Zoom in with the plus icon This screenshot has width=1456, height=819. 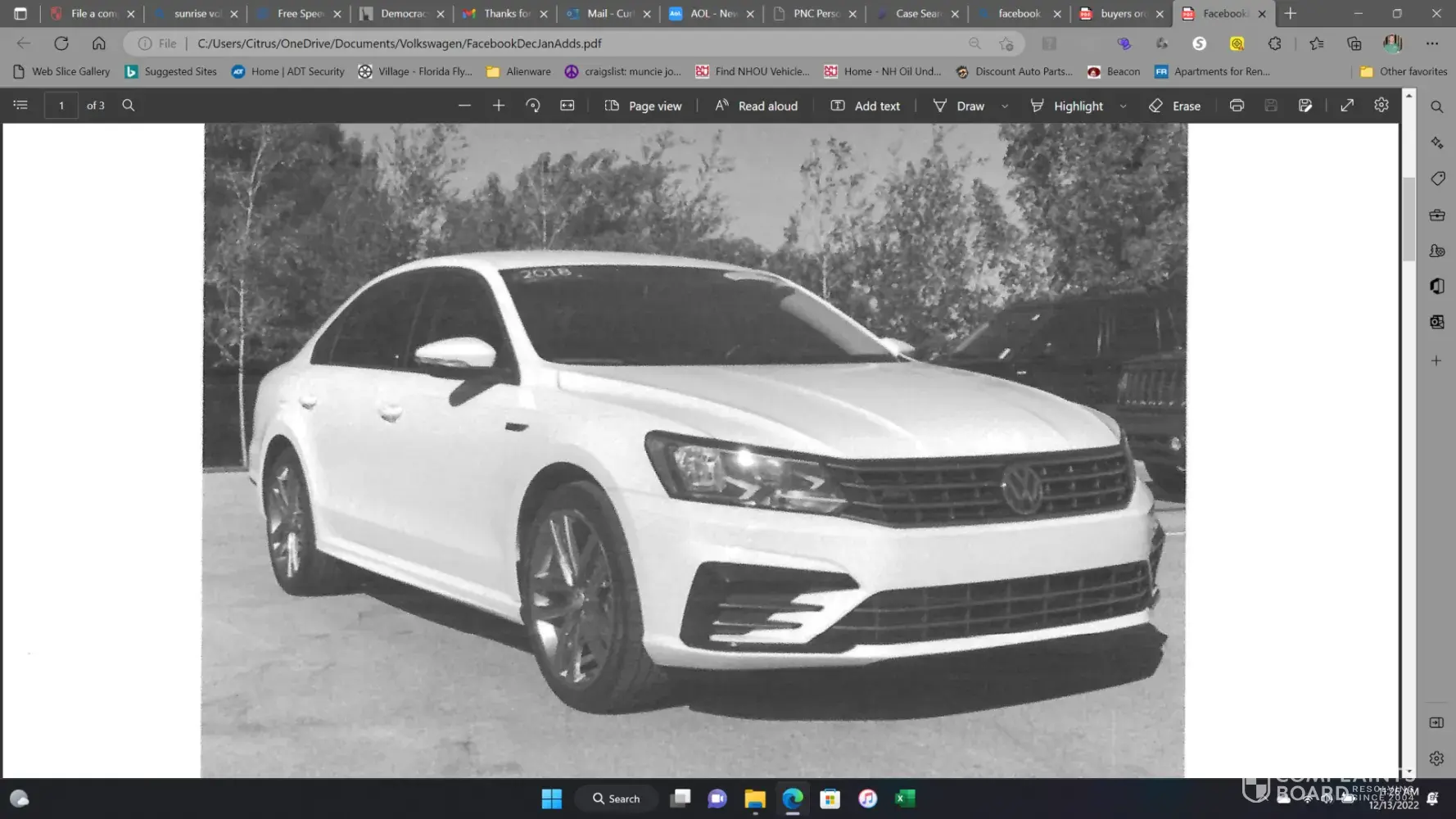(498, 106)
